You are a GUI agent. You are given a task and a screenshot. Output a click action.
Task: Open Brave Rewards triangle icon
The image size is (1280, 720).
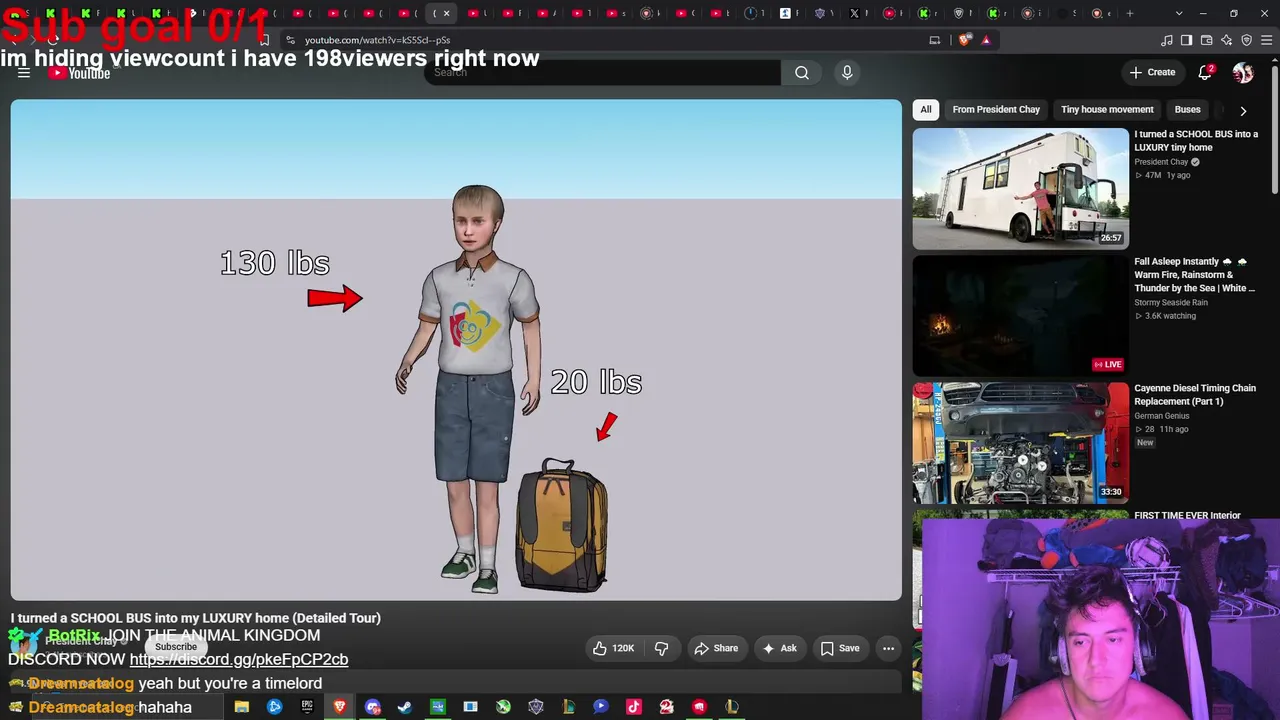(986, 40)
